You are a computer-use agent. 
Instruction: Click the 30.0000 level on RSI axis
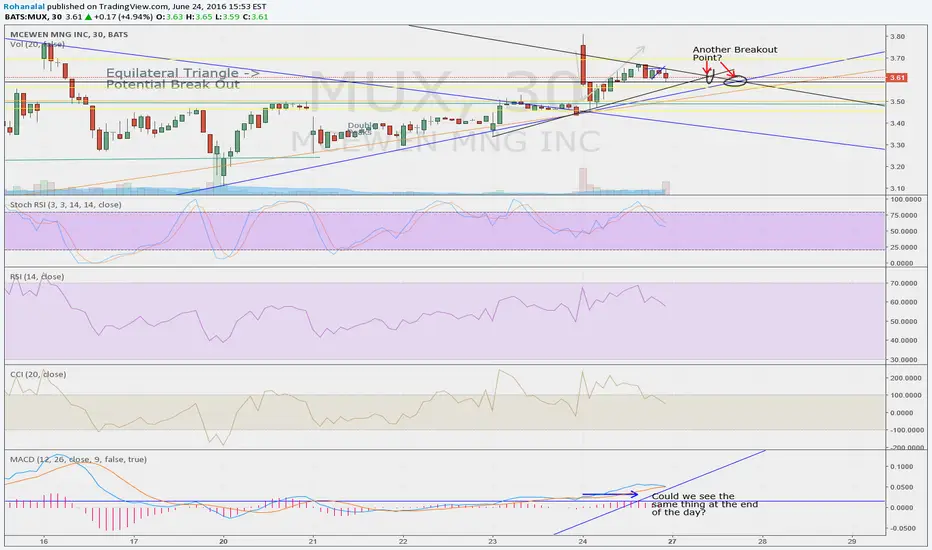903,359
